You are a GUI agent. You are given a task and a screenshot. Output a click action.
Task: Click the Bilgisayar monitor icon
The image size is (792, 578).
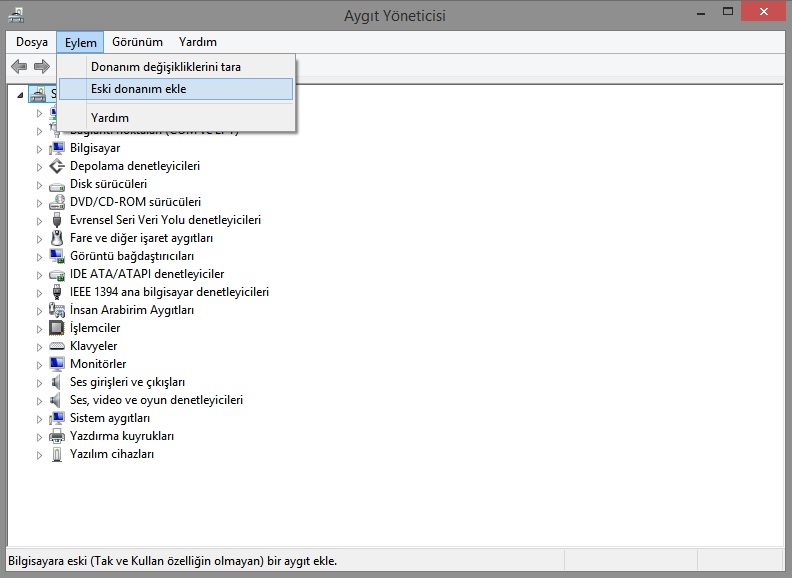57,148
